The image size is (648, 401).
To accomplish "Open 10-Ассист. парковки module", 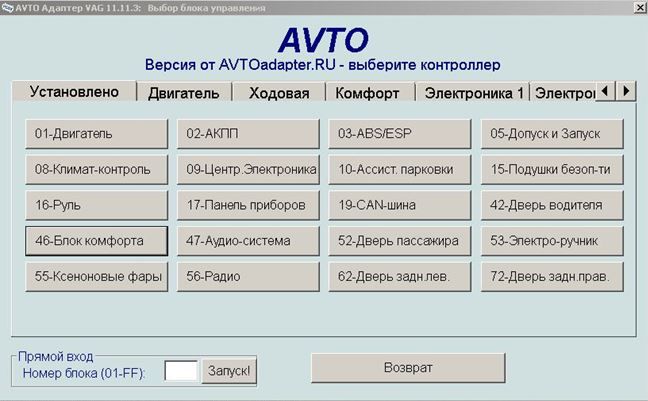I will (x=400, y=169).
